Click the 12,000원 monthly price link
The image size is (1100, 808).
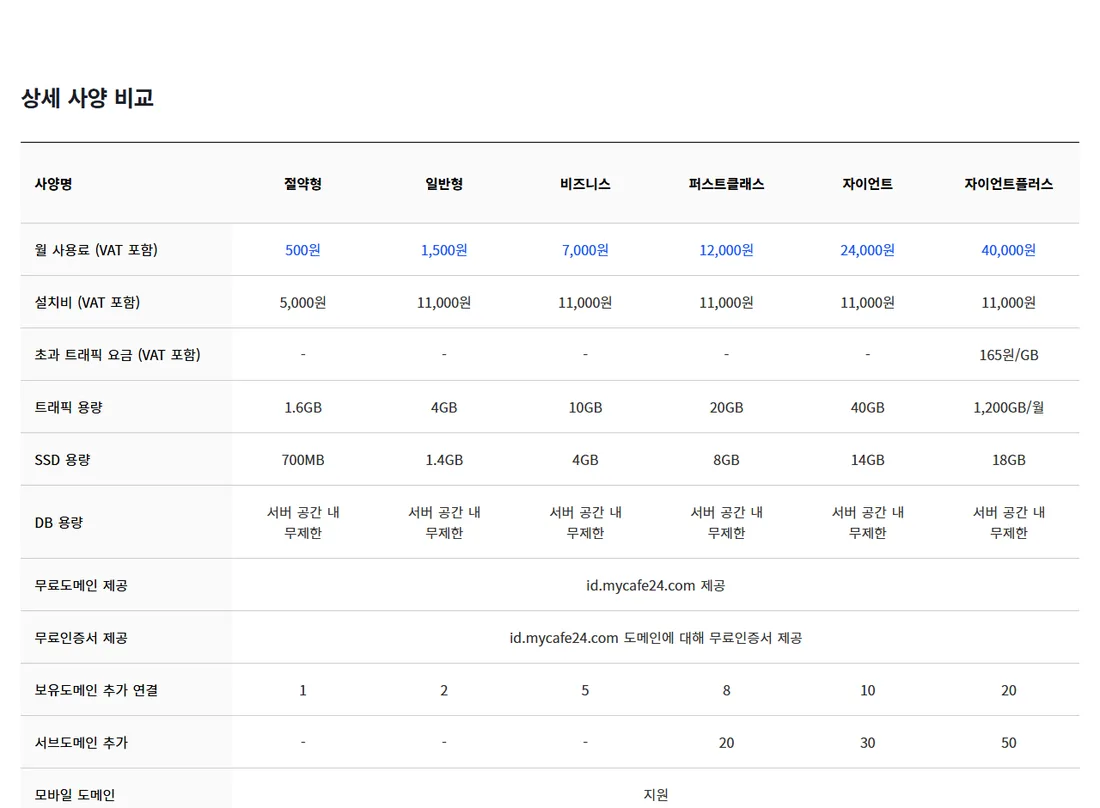coord(726,250)
